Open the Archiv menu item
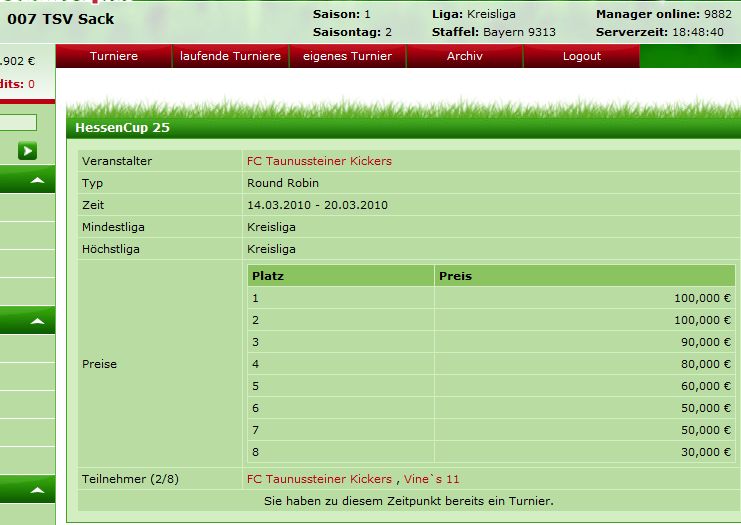The height and width of the screenshot is (525, 741). coord(464,57)
